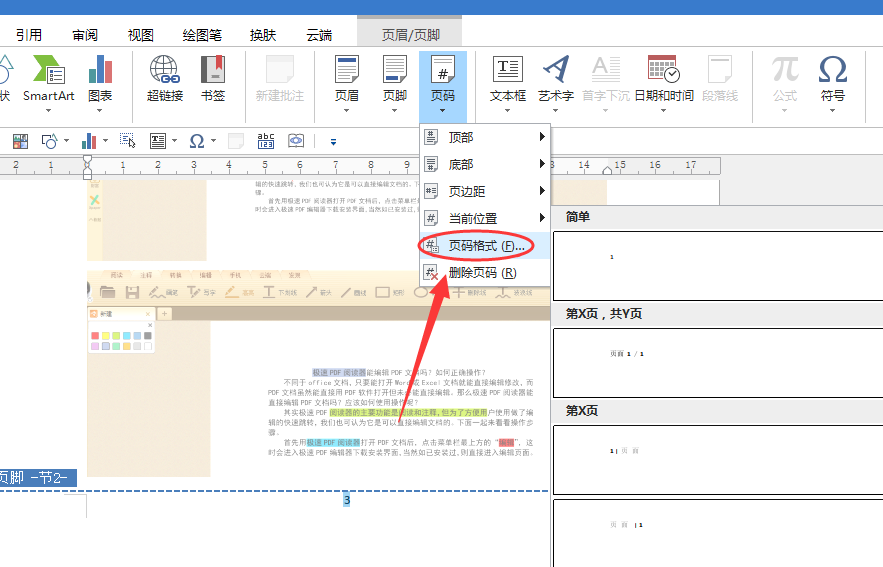Click the 简单 gallery section heading

pos(578,217)
